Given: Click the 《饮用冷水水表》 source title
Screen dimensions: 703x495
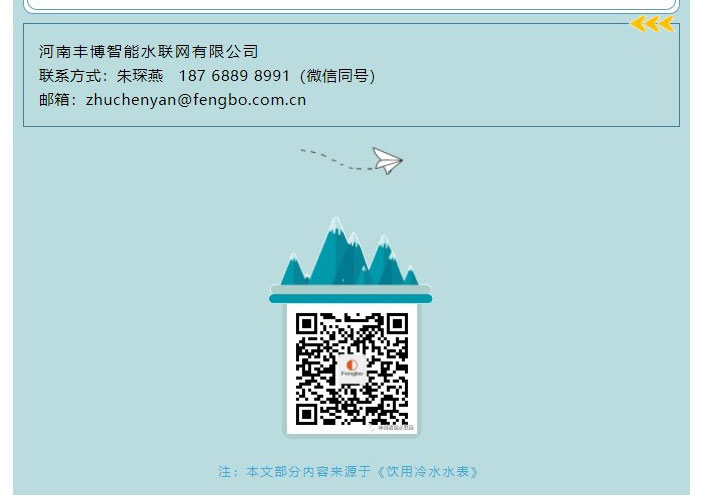Looking at the screenshot, I should pos(428,472).
